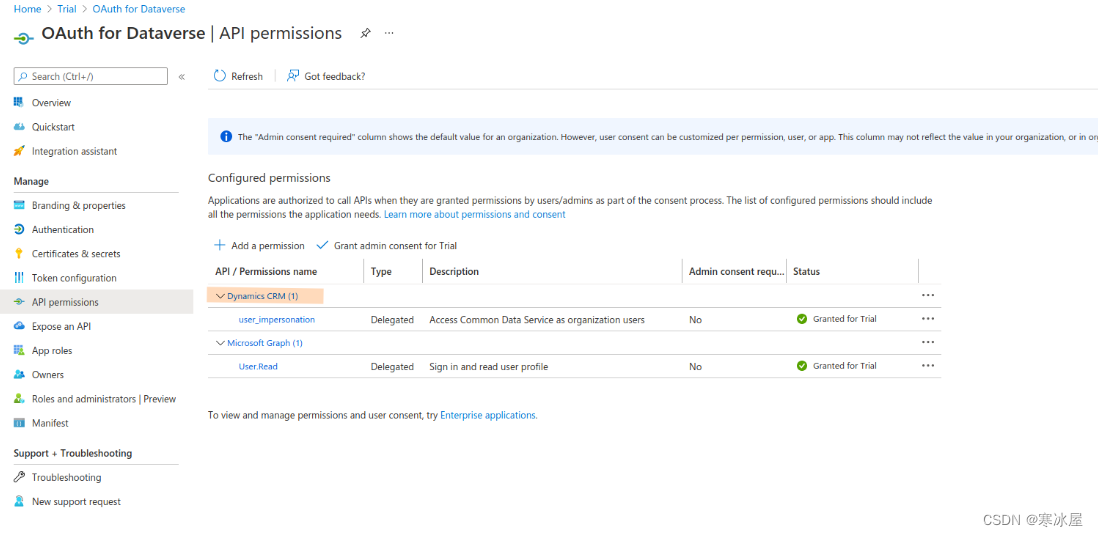Click the Refresh button label
The height and width of the screenshot is (537, 1098).
247,76
